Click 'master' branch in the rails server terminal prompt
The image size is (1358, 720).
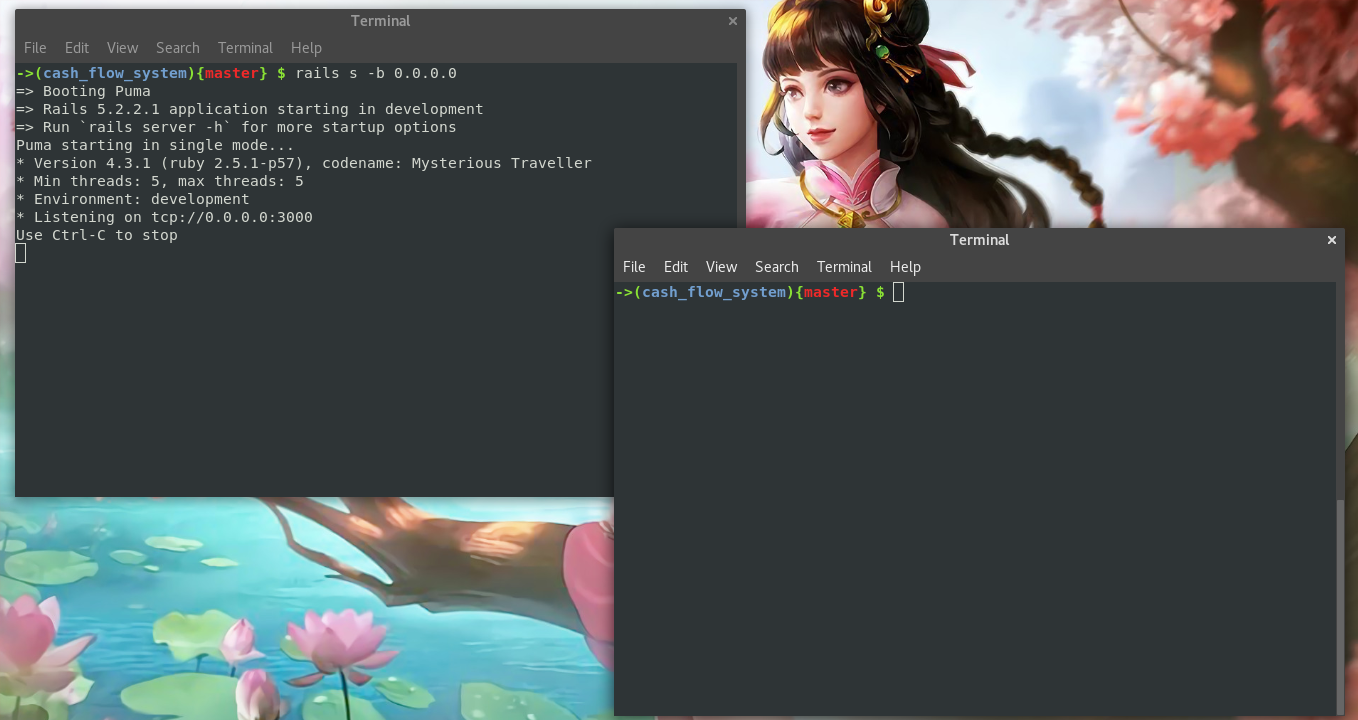click(x=232, y=74)
